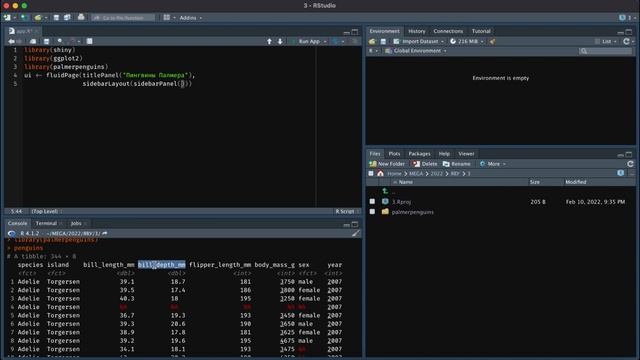Switch to the Connections tab
The image size is (640, 360).
pos(448,31)
